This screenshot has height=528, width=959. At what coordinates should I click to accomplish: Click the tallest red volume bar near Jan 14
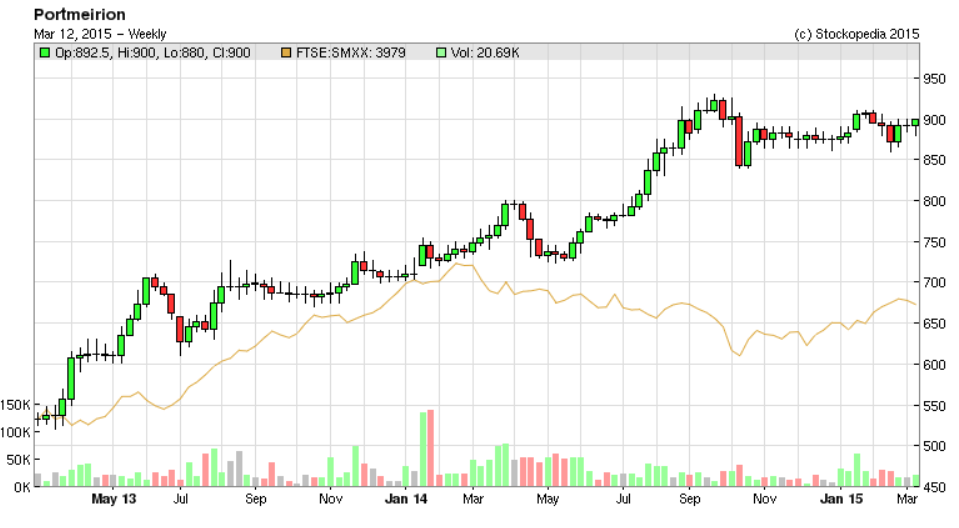tap(431, 448)
